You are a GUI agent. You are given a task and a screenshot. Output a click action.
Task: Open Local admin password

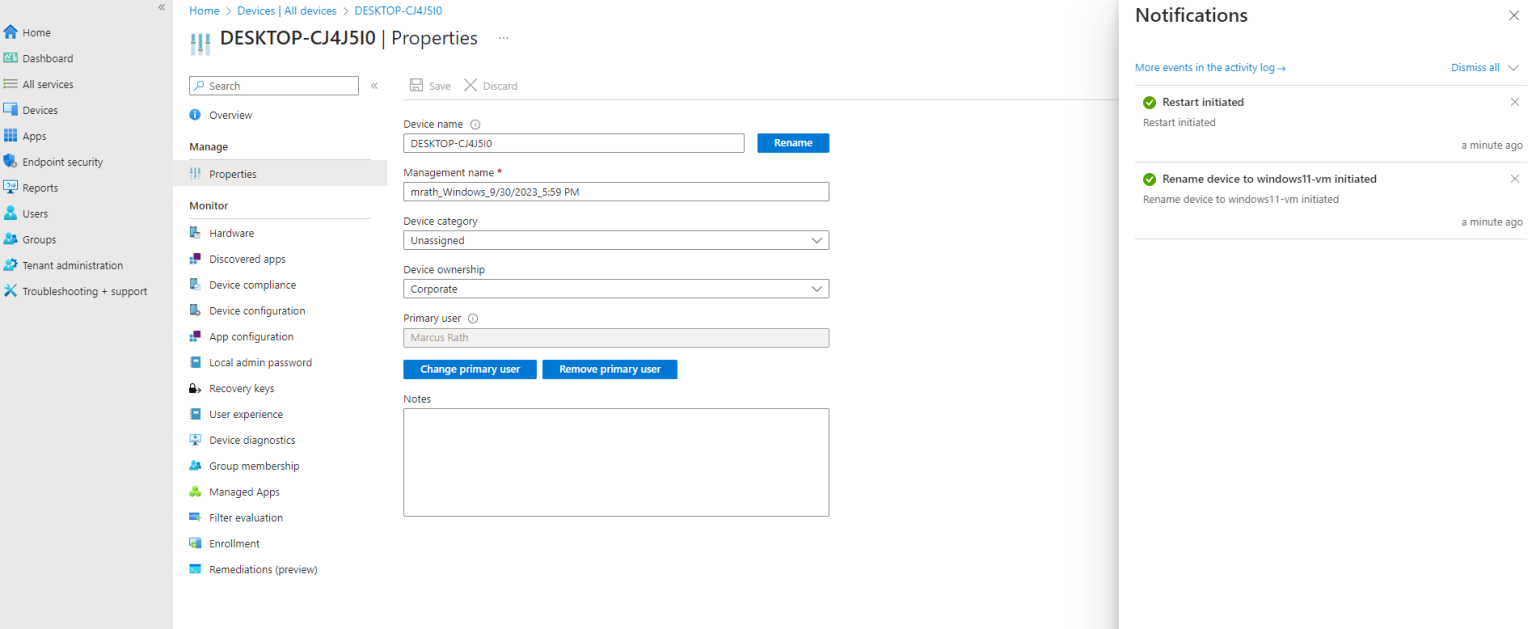[258, 362]
